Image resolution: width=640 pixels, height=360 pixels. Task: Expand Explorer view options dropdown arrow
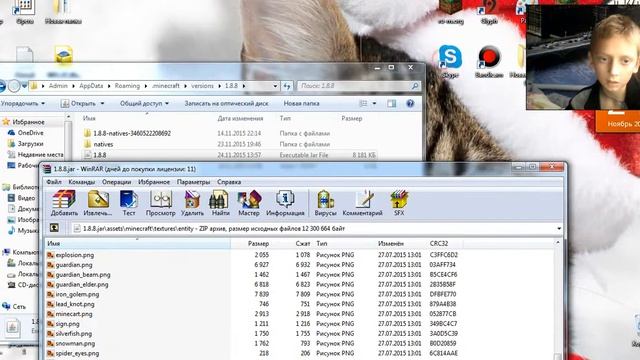point(374,104)
